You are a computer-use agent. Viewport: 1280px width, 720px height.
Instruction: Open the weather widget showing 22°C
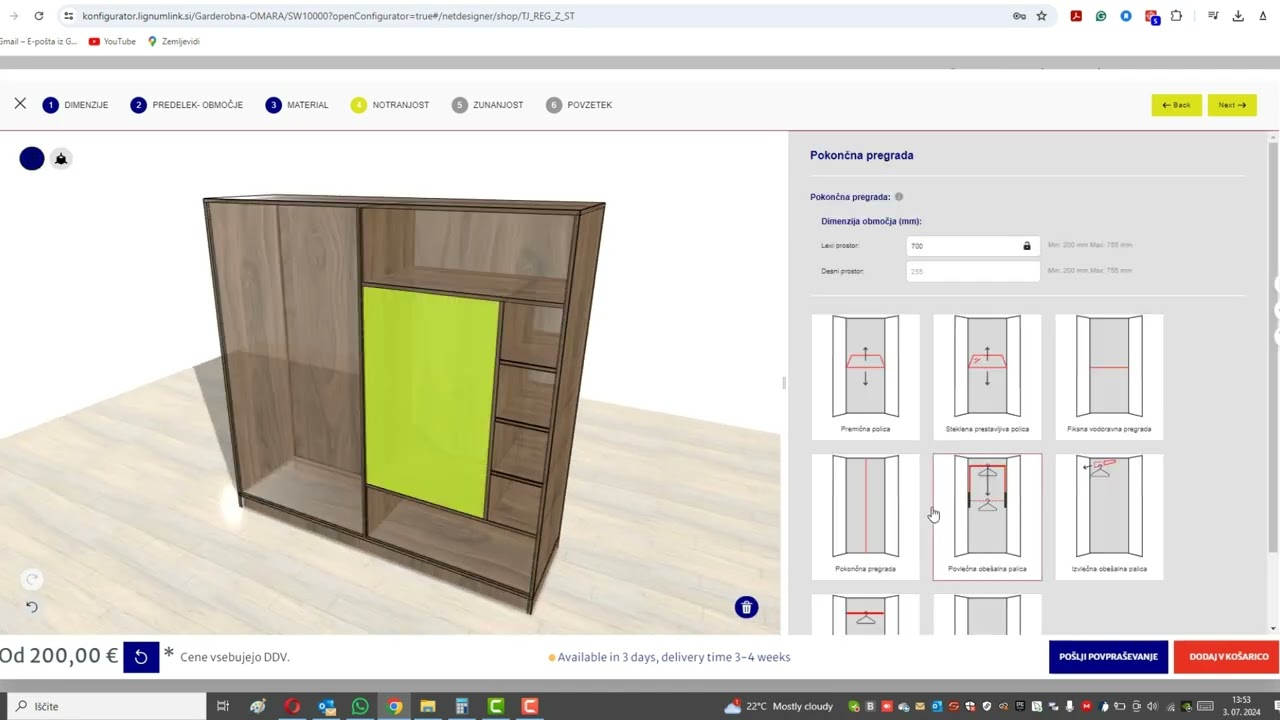779,706
